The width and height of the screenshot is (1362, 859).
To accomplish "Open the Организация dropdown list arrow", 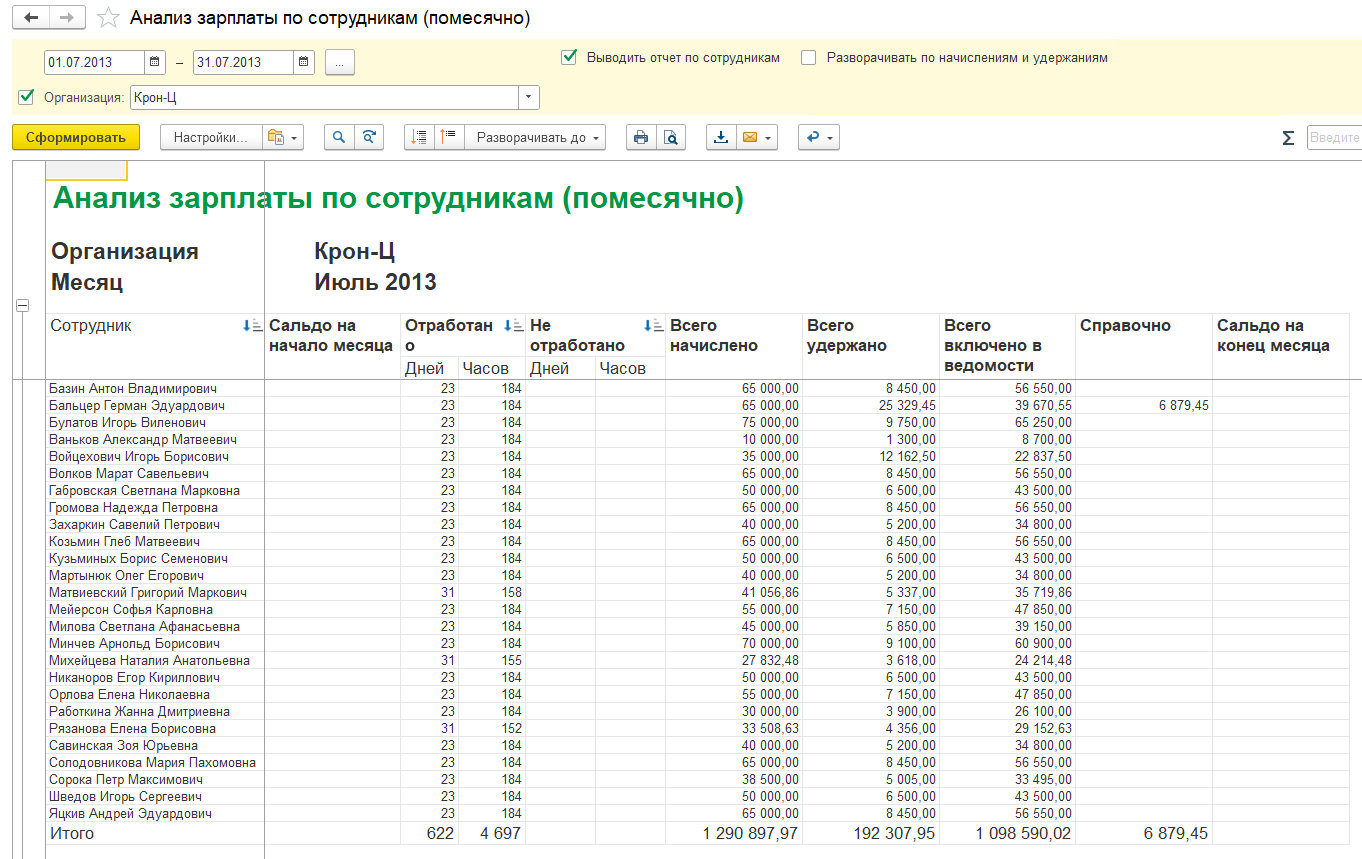I will click(528, 97).
